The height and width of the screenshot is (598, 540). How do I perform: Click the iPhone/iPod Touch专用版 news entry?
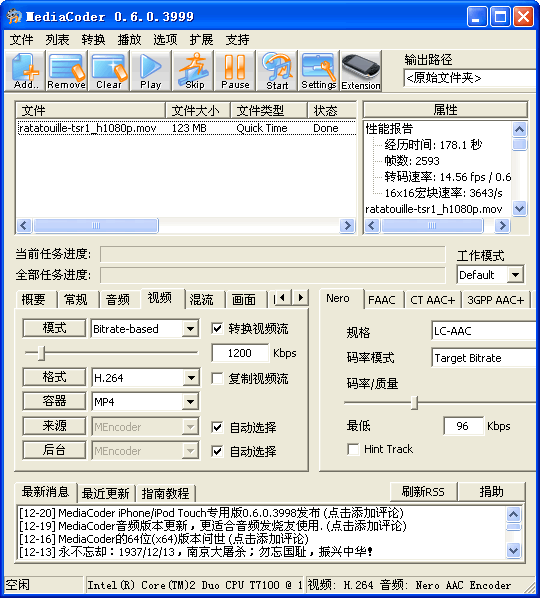(x=212, y=513)
